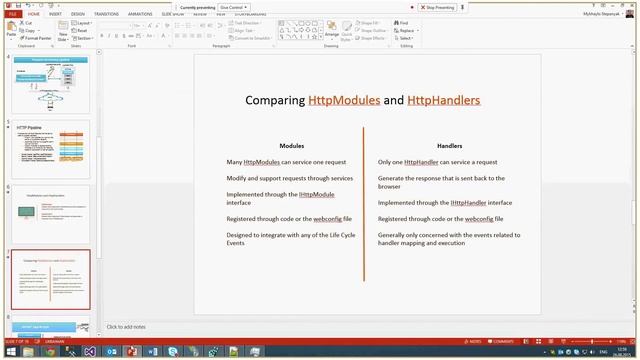Open the Select dropdown in Editing group

(404, 38)
